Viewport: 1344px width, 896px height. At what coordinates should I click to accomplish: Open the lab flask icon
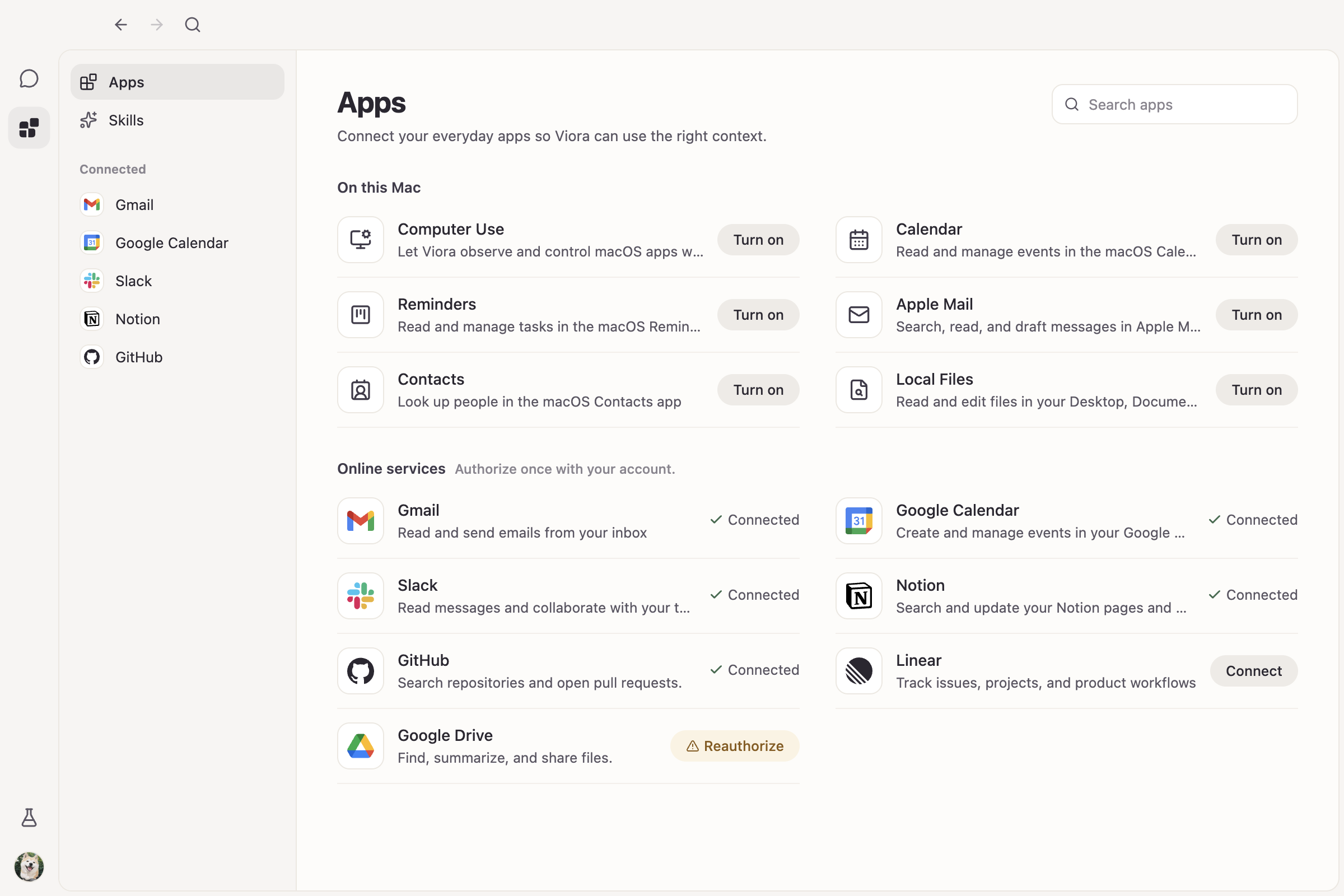click(29, 818)
